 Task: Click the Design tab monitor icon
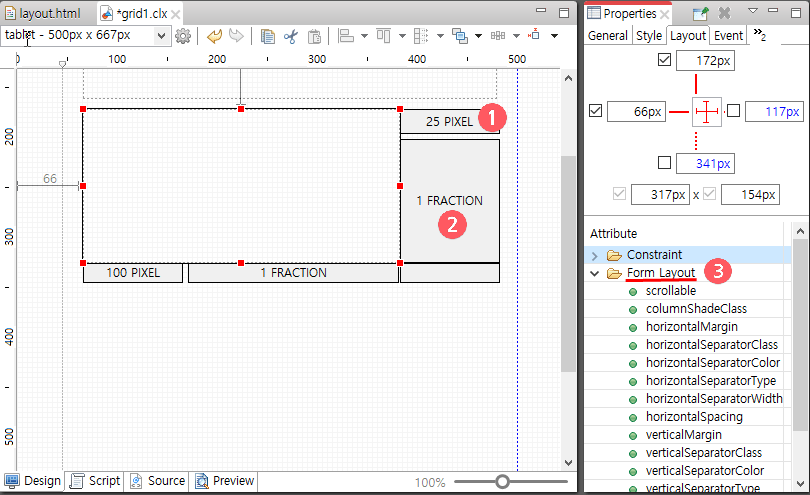12,481
